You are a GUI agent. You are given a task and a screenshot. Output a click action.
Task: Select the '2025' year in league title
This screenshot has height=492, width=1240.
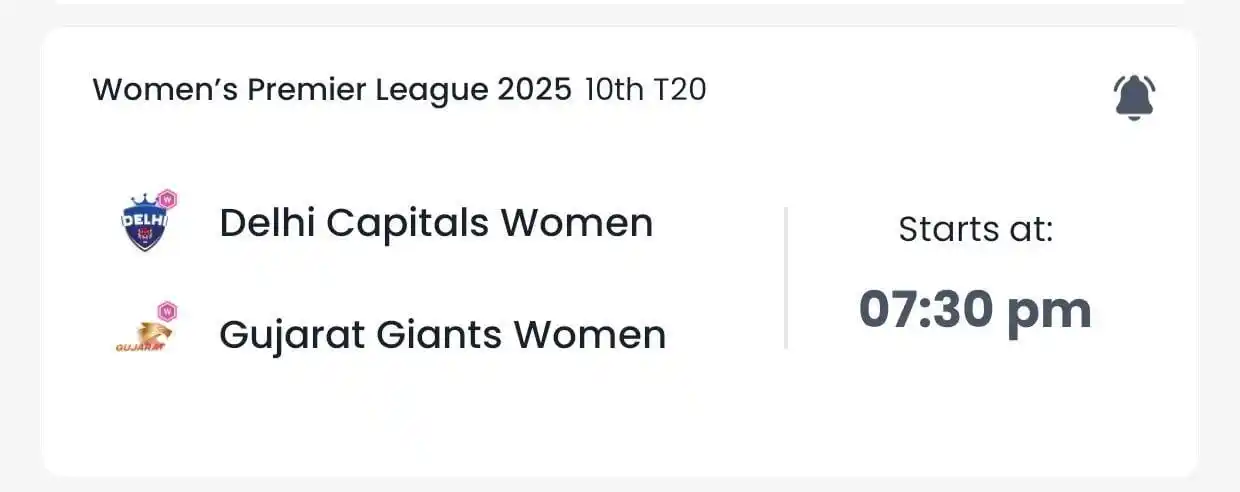[535, 90]
